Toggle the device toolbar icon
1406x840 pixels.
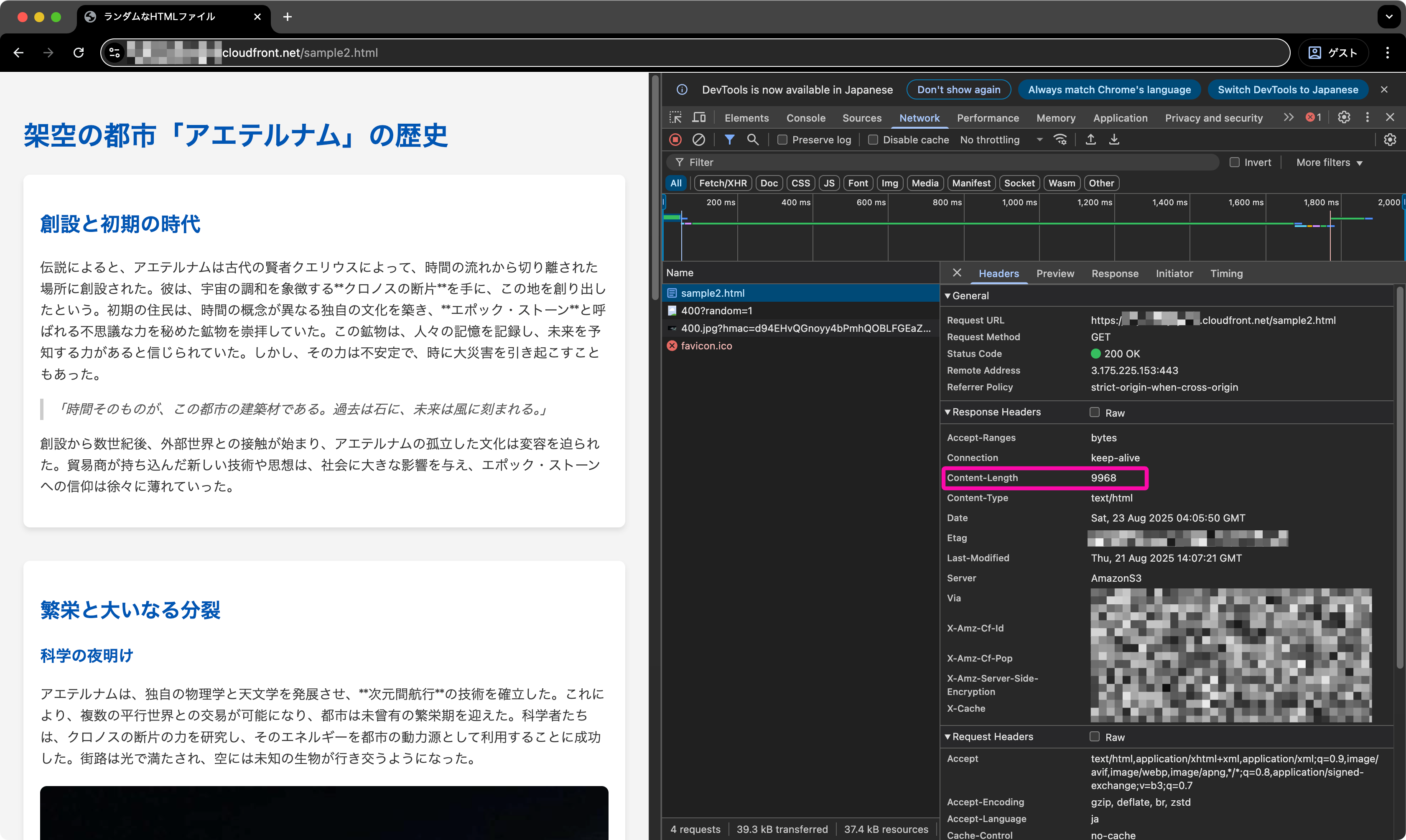coord(699,117)
